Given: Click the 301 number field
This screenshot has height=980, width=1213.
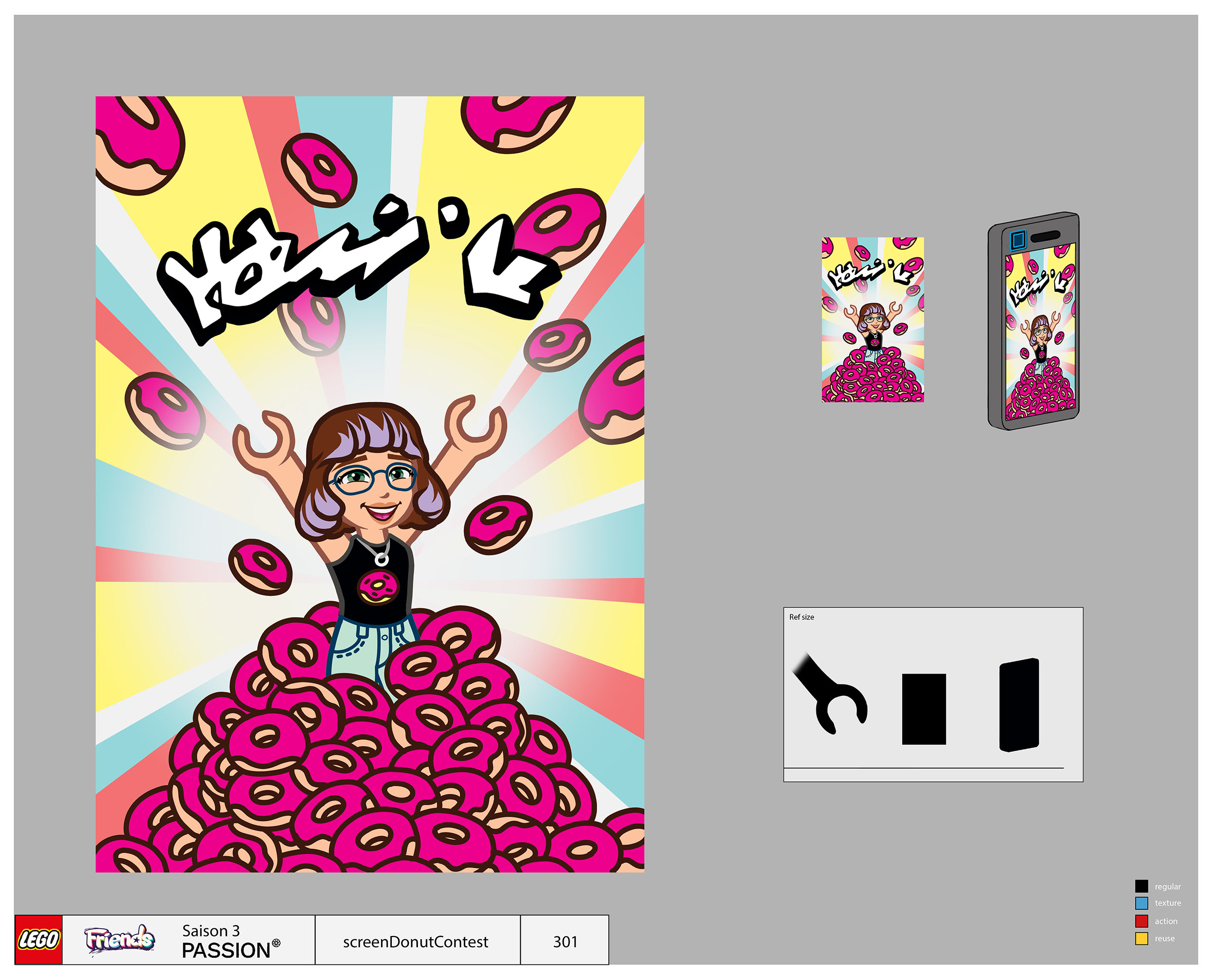Looking at the screenshot, I should coord(565,942).
